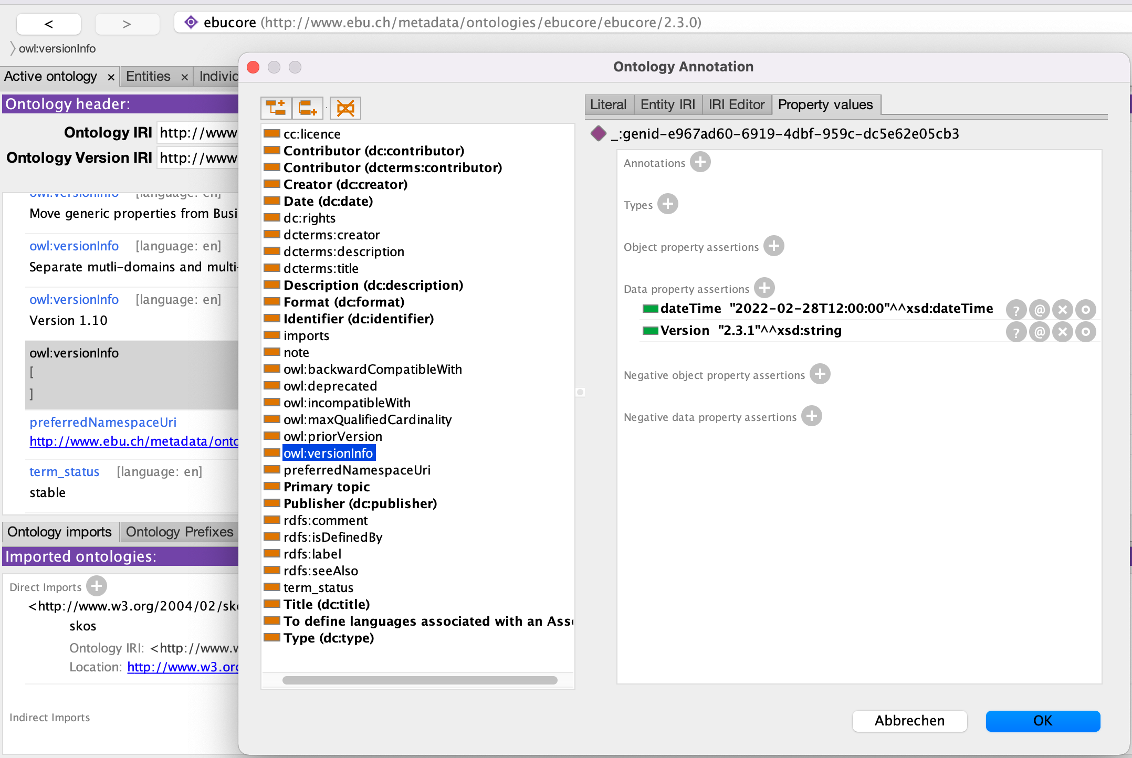Click purple diamond individual icon
1132x758 pixels.
tap(598, 134)
